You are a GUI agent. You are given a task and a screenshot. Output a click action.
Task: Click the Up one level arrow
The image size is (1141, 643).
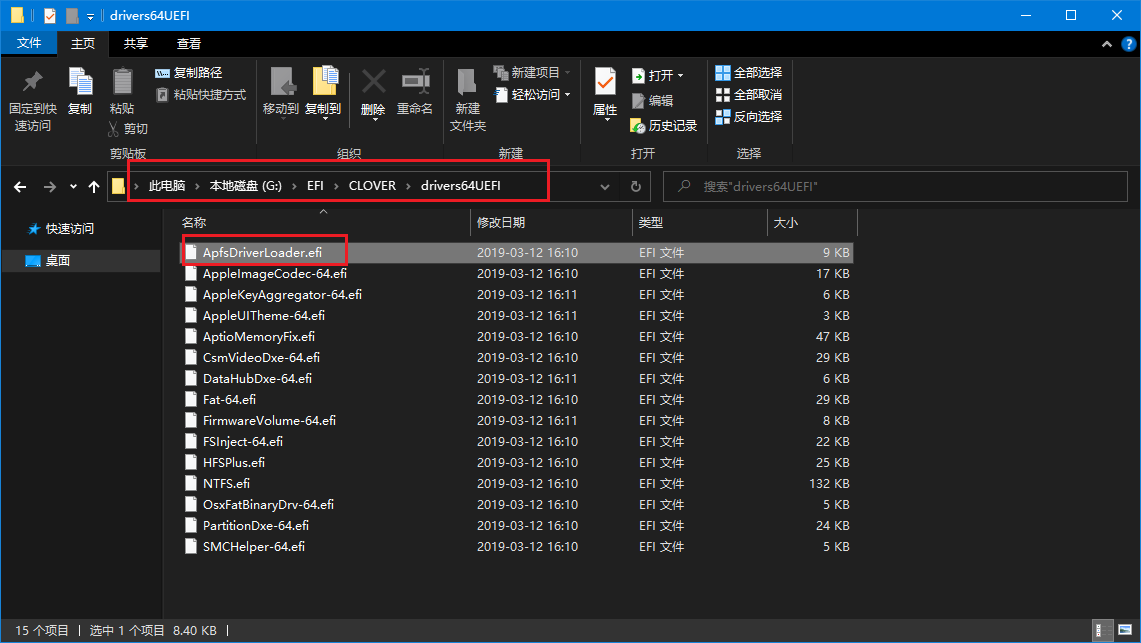tap(94, 187)
